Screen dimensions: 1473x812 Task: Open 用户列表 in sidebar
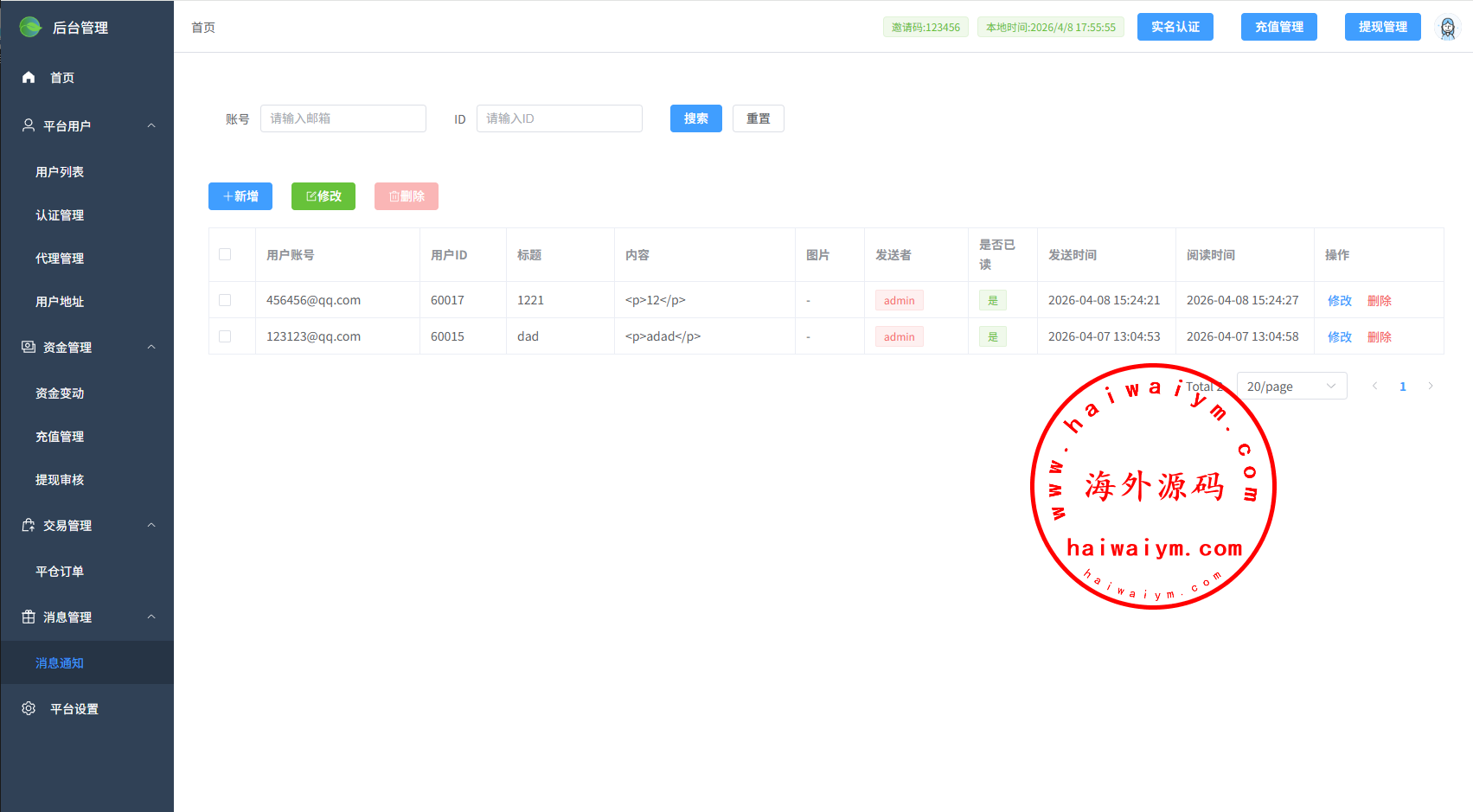click(60, 172)
